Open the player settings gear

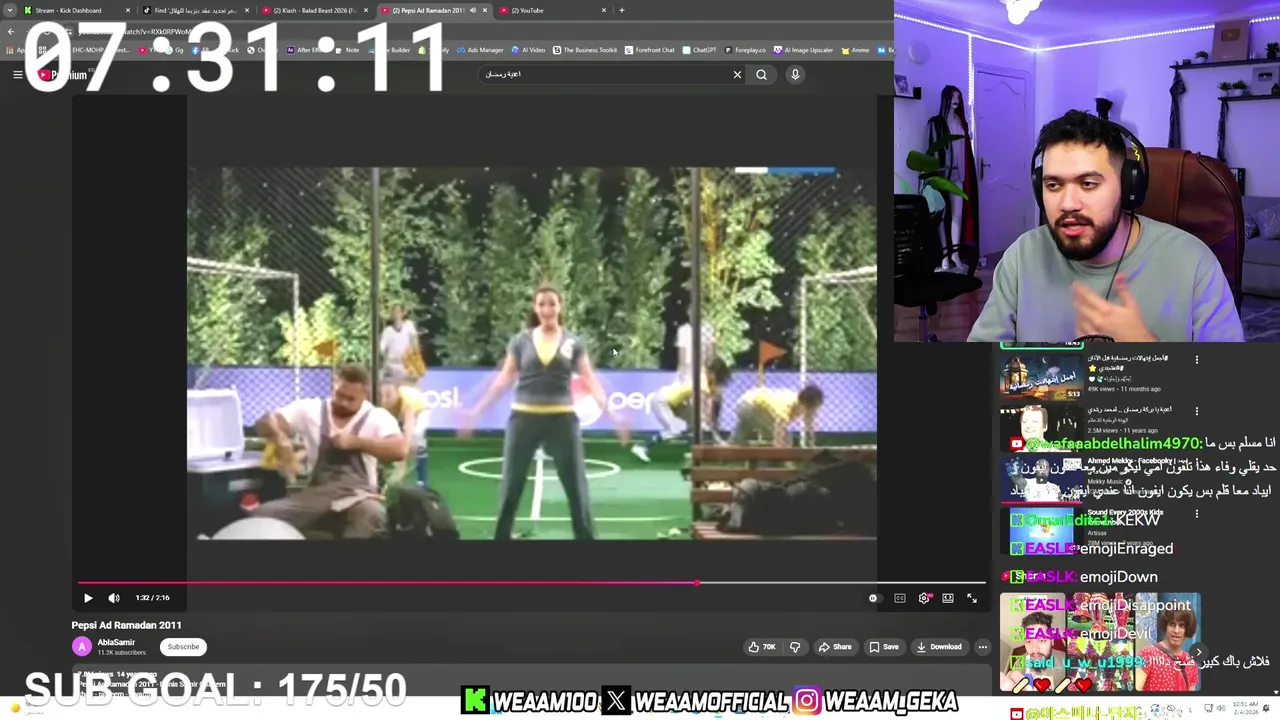pos(924,598)
